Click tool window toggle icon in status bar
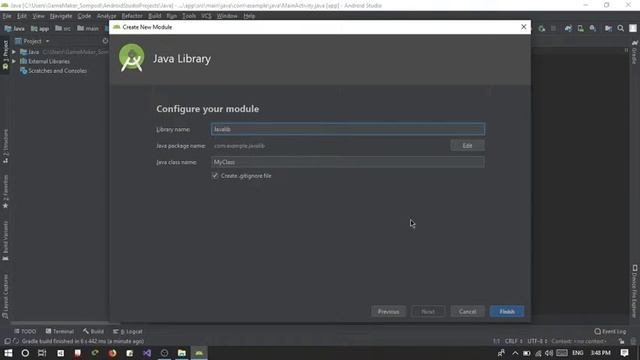The width and height of the screenshot is (640, 360). coord(7,341)
